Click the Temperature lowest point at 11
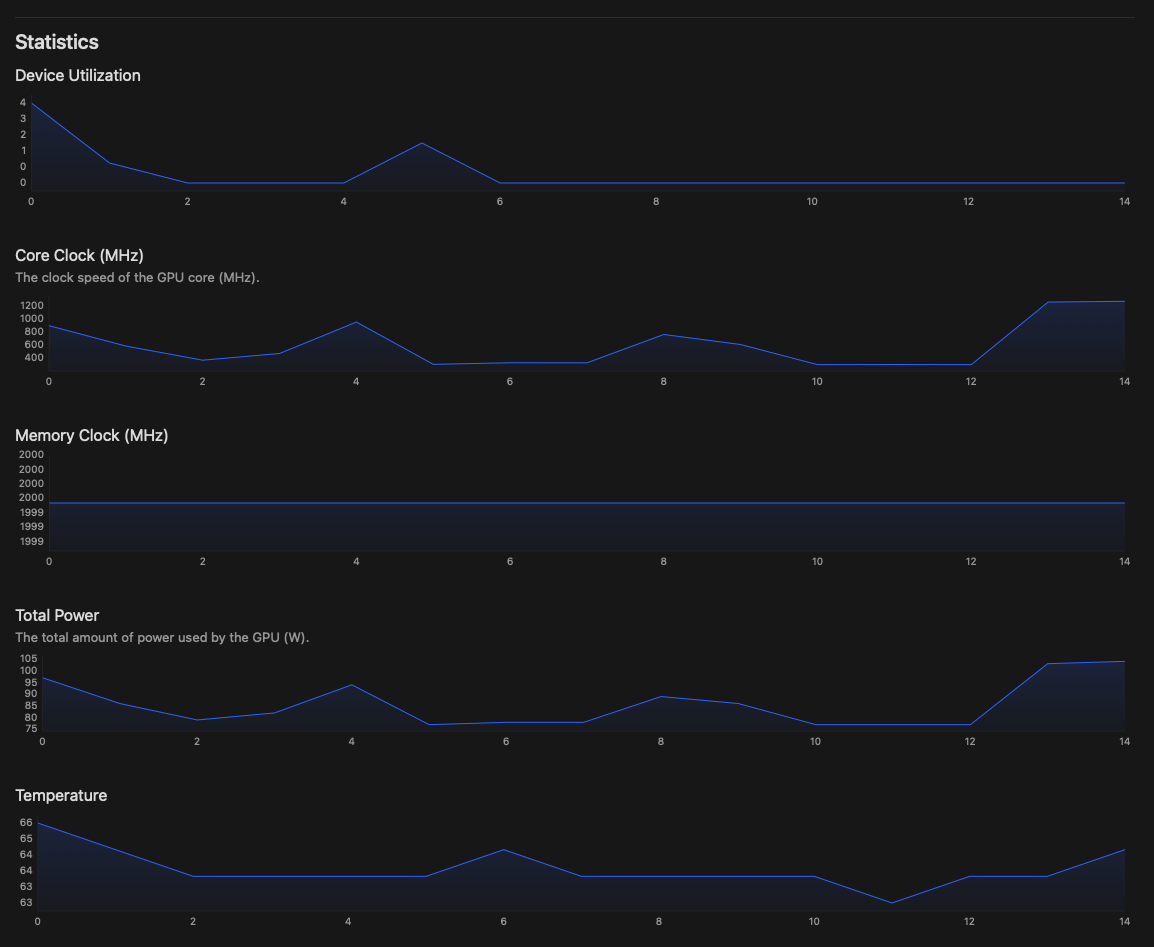Viewport: 1154px width, 947px height. [892, 903]
